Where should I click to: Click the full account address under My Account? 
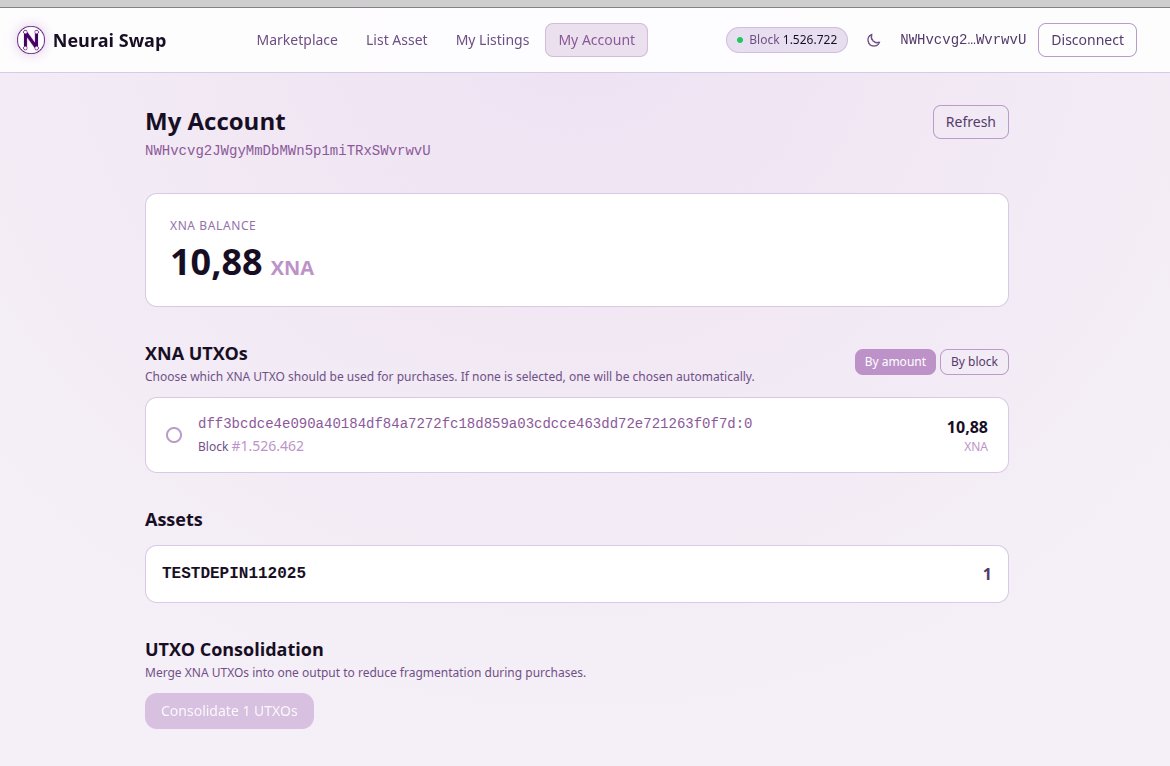click(287, 151)
